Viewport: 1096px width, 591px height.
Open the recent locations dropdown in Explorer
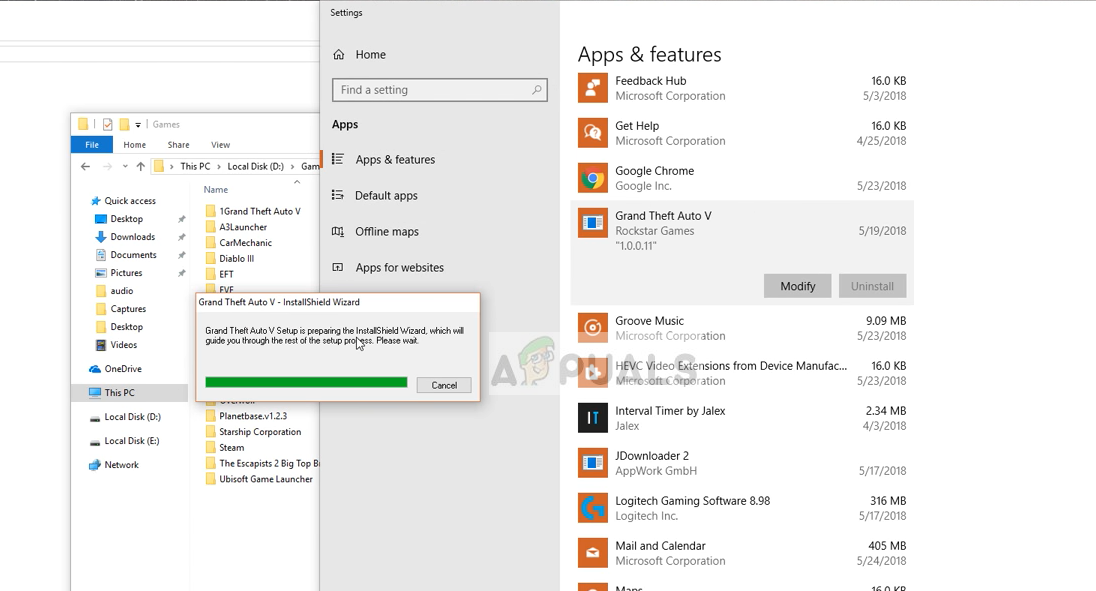pos(125,166)
